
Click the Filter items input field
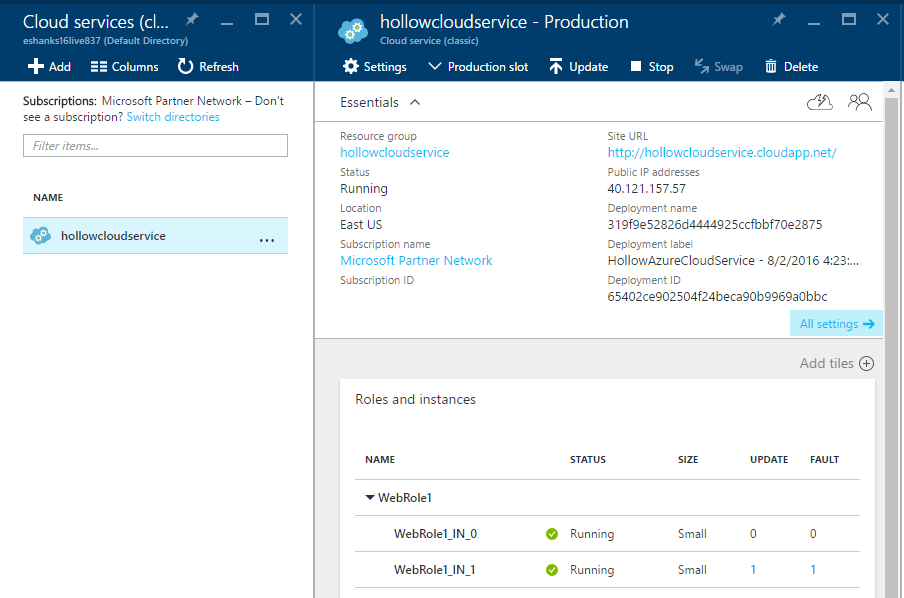click(155, 146)
